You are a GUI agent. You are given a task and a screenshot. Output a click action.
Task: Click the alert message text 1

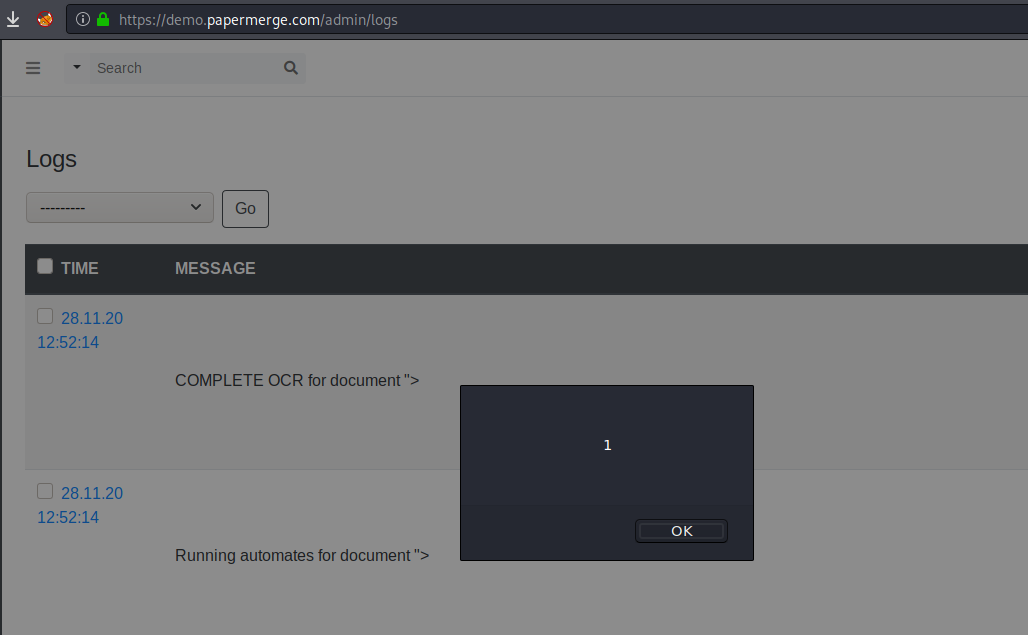point(607,446)
